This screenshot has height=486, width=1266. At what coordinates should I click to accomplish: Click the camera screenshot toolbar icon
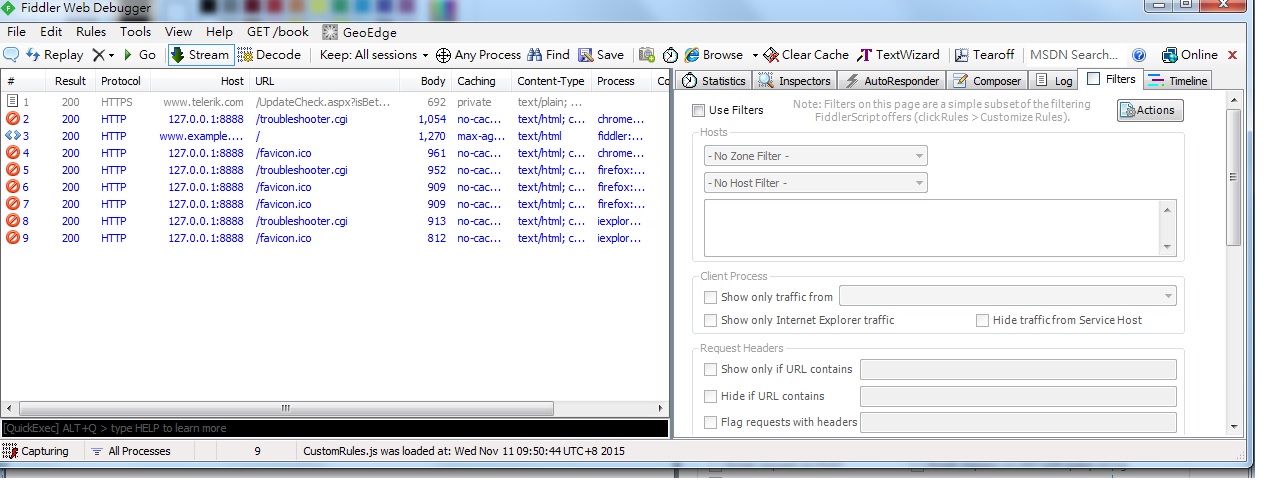647,55
